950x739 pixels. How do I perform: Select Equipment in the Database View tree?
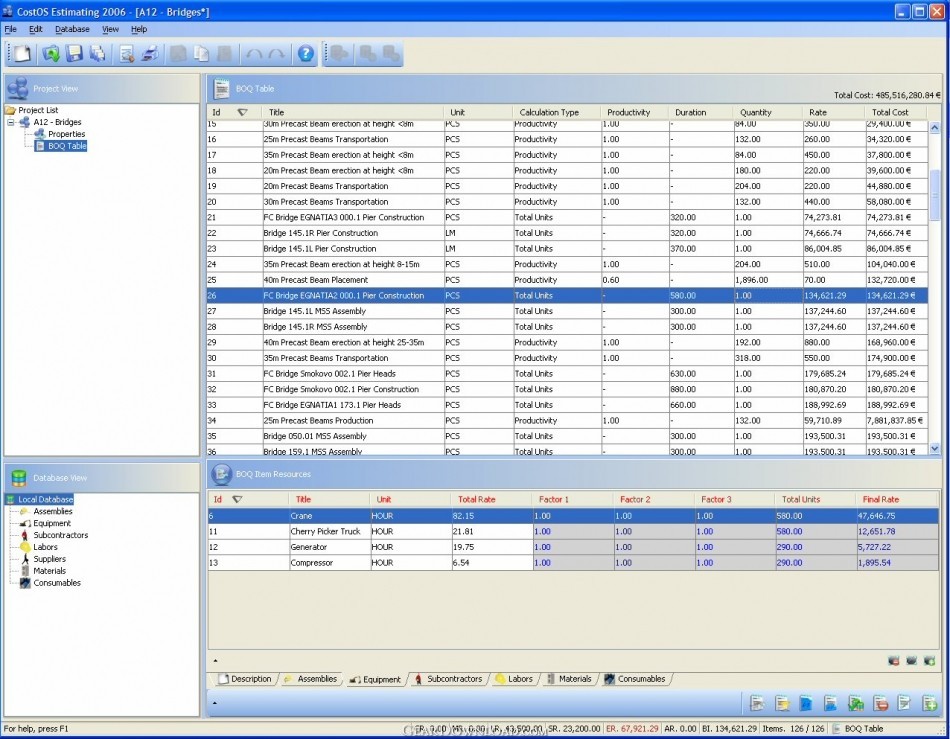tap(52, 523)
